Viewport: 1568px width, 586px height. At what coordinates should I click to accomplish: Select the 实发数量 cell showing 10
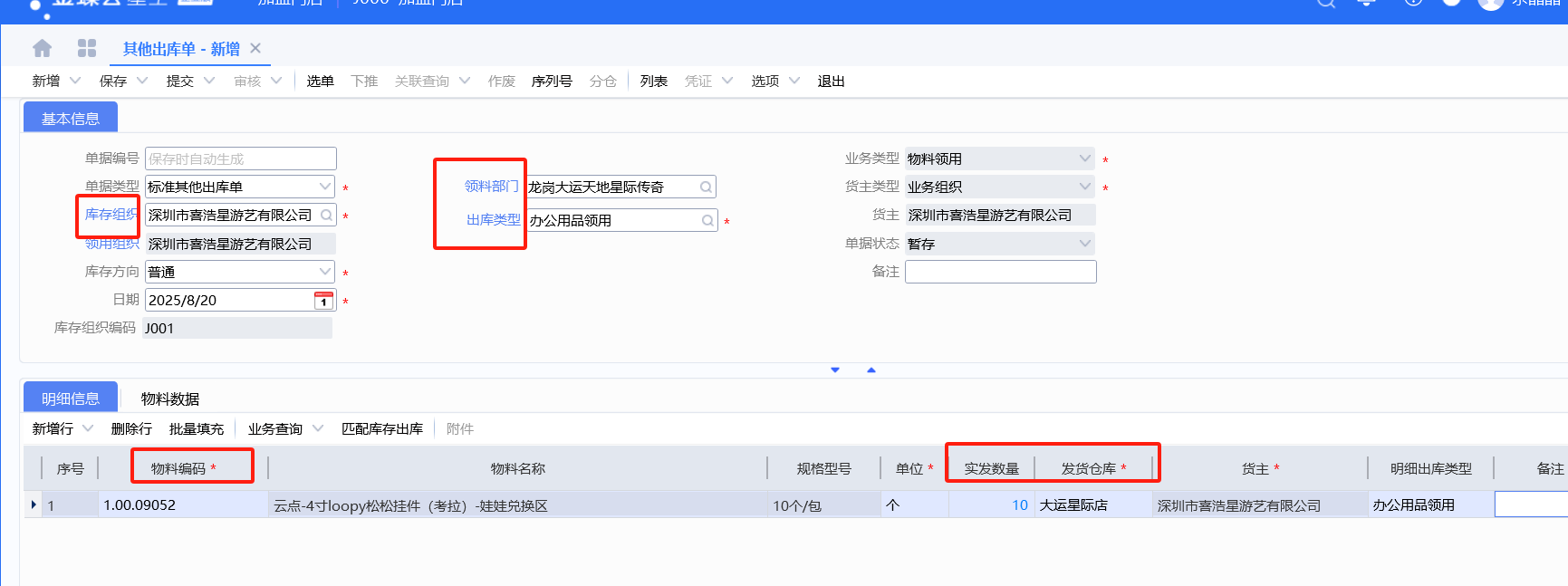point(991,505)
